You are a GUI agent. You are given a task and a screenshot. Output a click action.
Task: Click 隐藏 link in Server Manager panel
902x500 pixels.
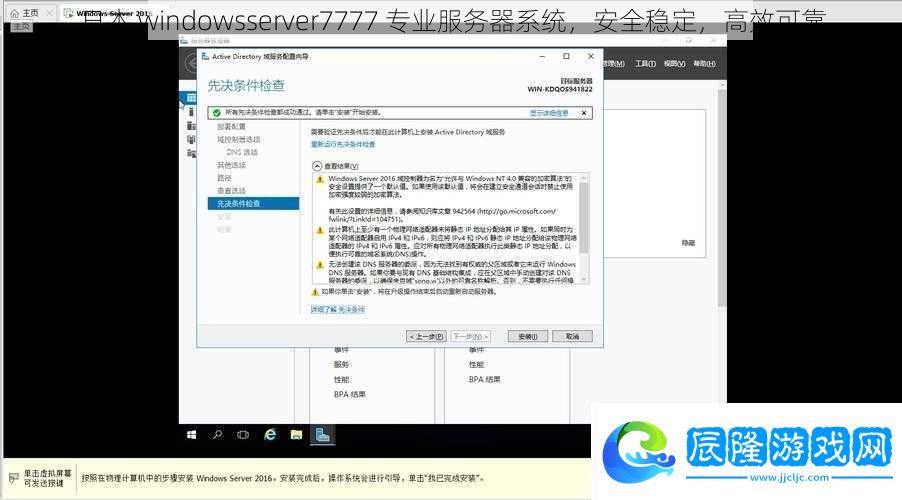pos(689,243)
